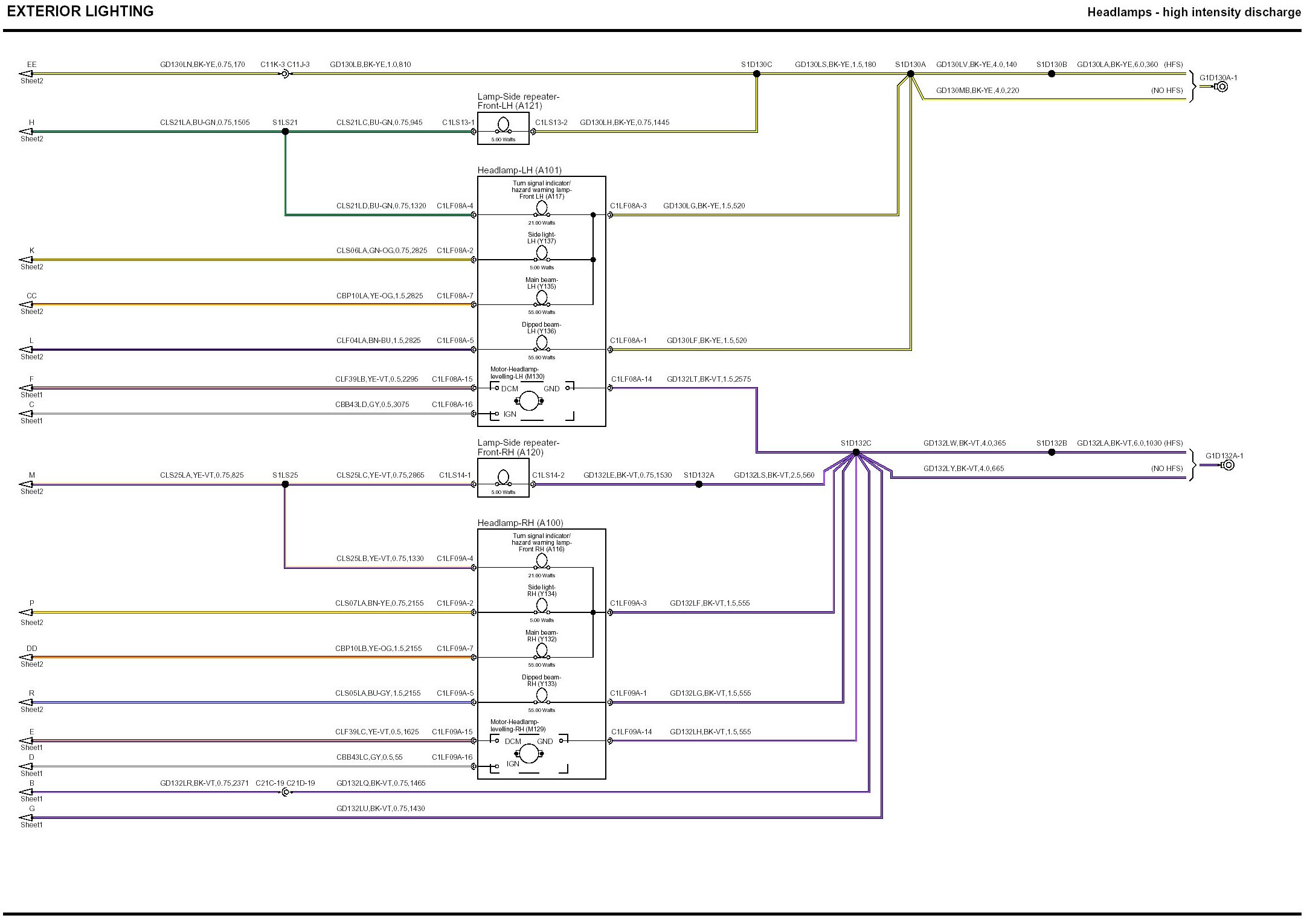
Task: Click the S1D130A splice junction dot
Action: coord(911,74)
